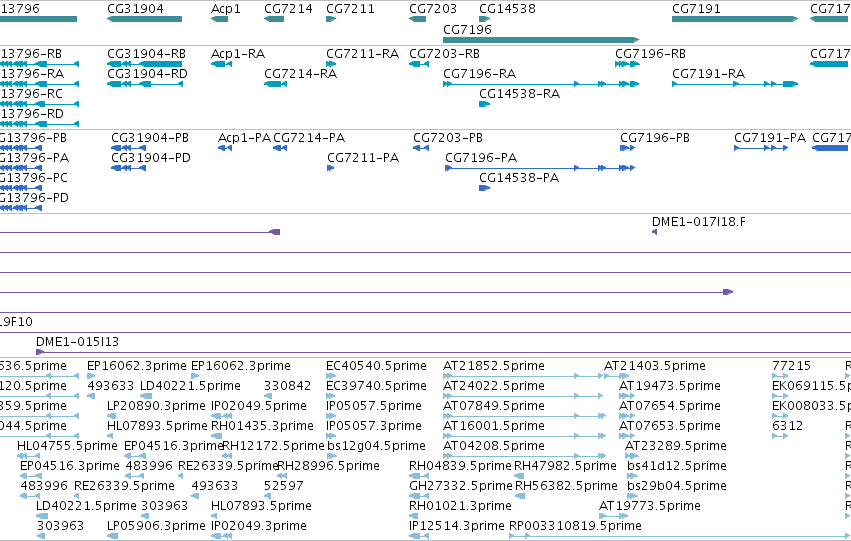Click EST GH27332.5prime label
This screenshot has width=851, height=541.
click(x=461, y=486)
